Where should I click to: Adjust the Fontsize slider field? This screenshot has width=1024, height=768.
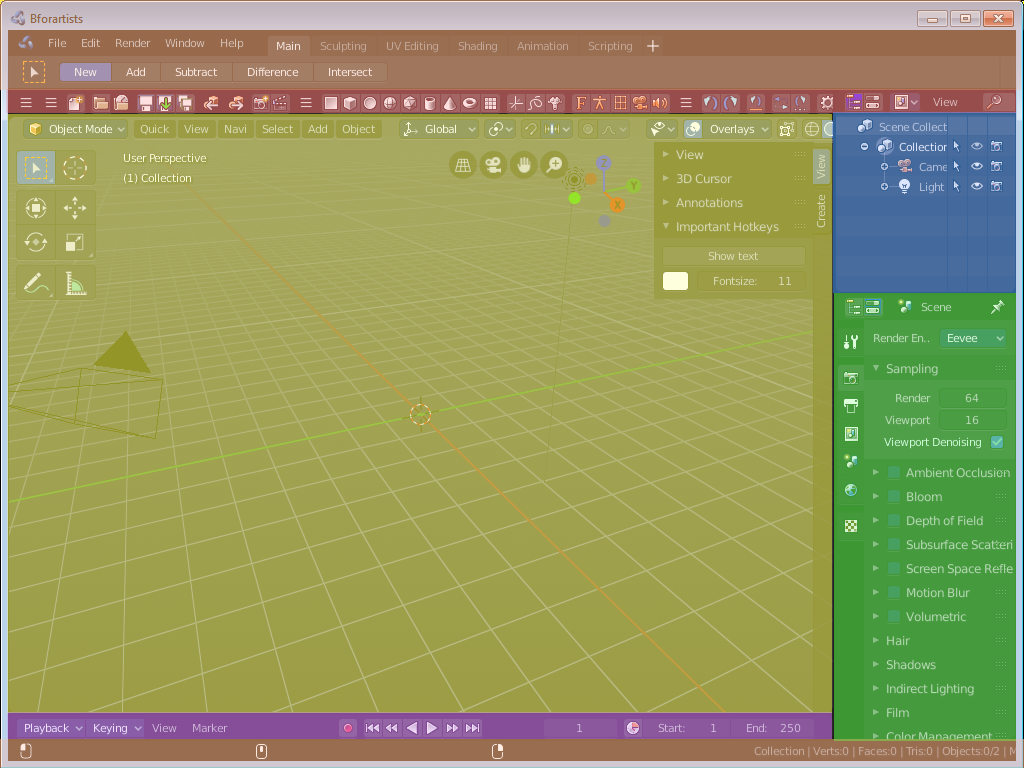(751, 281)
